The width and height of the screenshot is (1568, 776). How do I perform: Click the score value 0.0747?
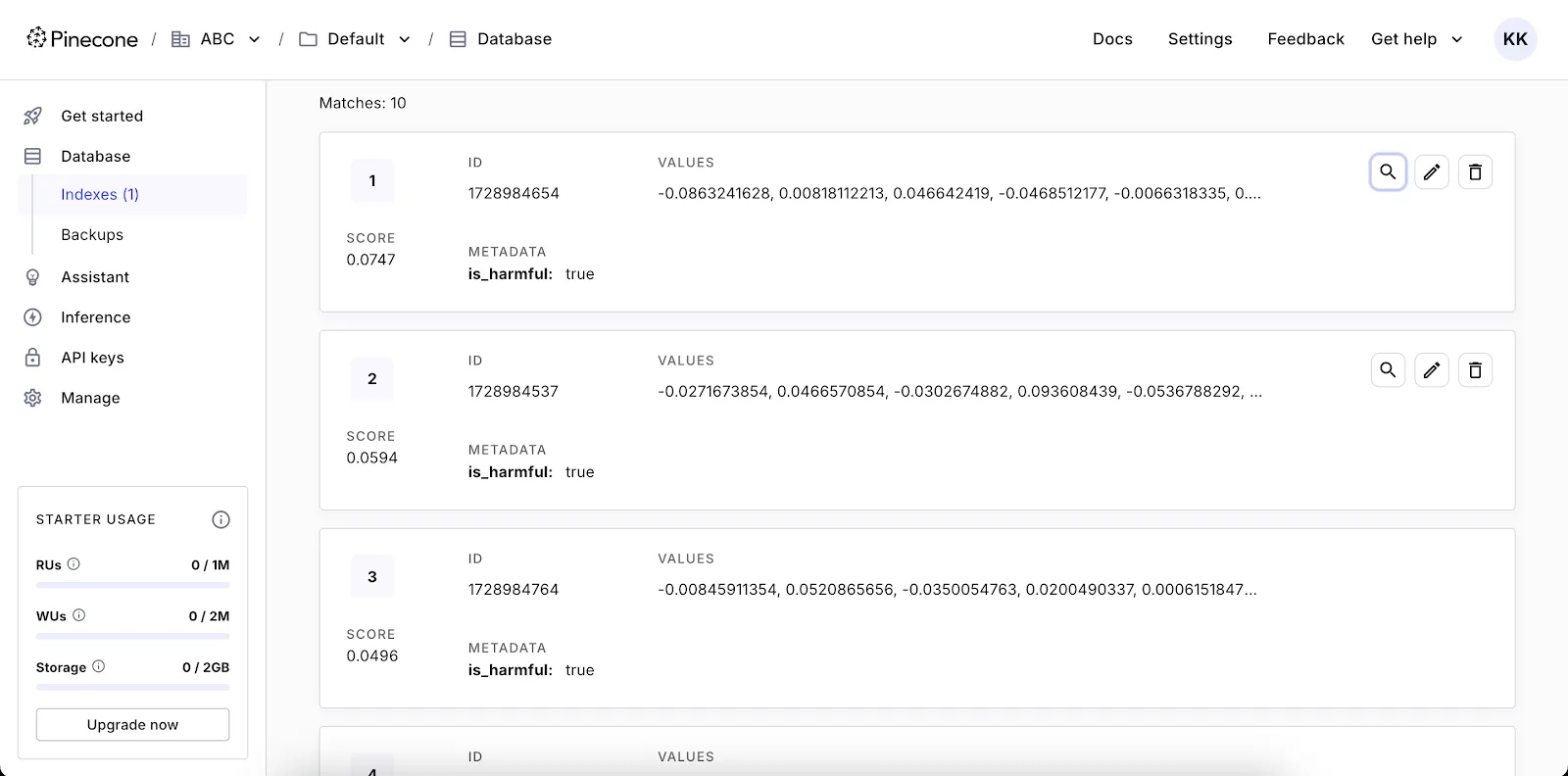pos(370,260)
